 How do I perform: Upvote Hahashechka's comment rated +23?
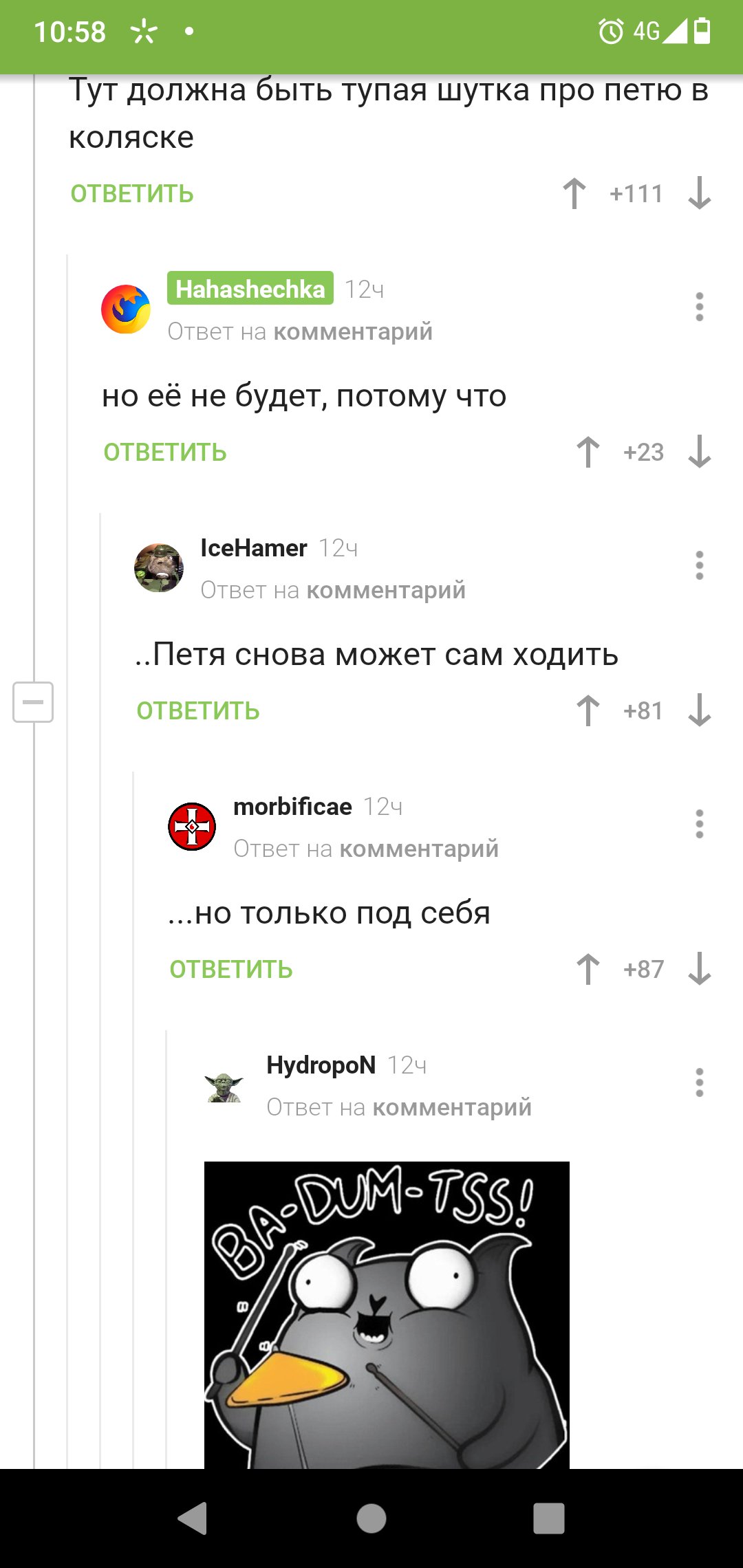coord(588,452)
